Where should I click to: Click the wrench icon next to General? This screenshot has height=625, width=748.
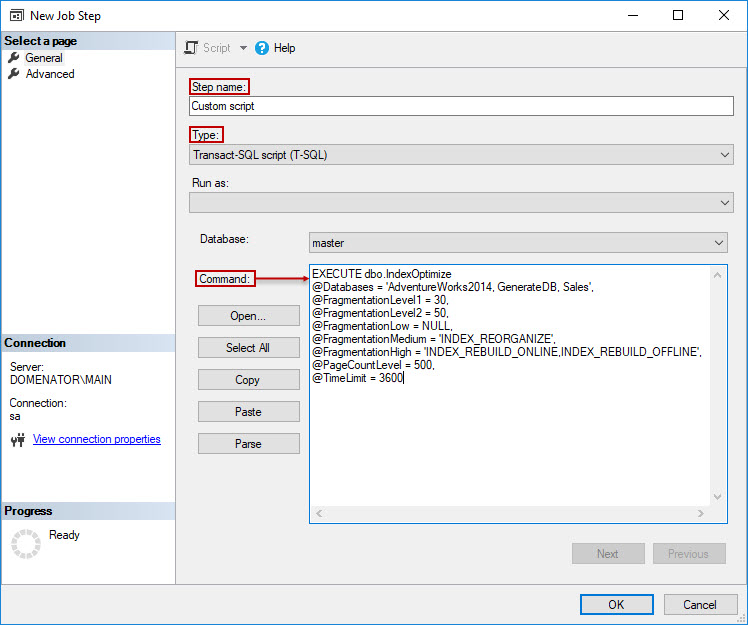point(14,58)
